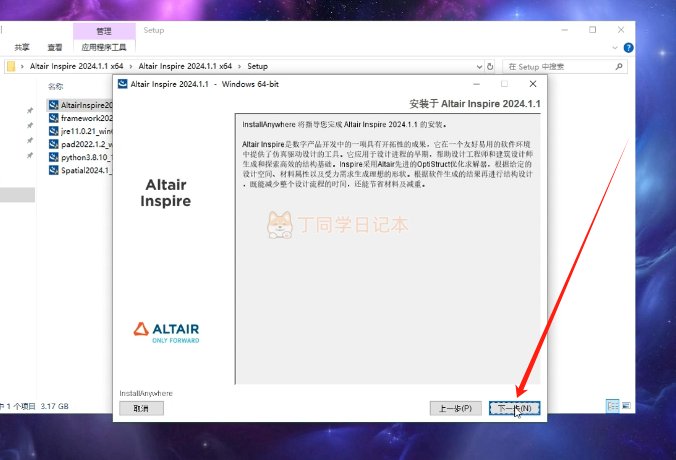Expand the address bar history dropdown
Image resolution: width=676 pixels, height=460 pixels.
[479, 67]
